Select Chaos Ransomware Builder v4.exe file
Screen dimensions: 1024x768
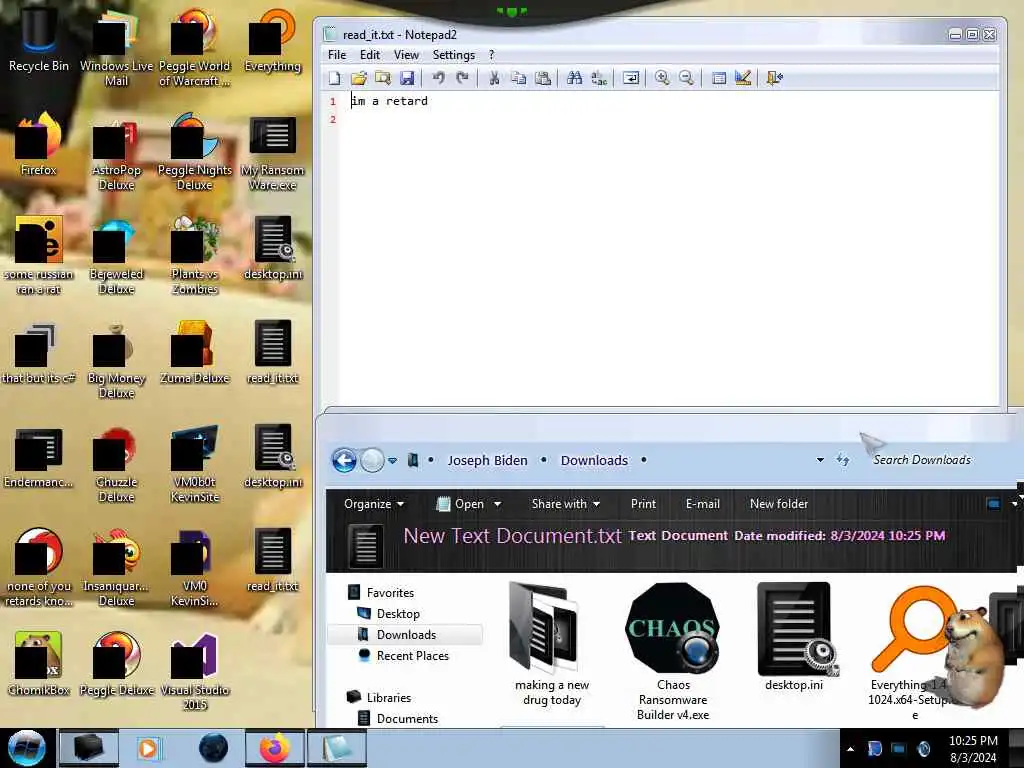[673, 652]
